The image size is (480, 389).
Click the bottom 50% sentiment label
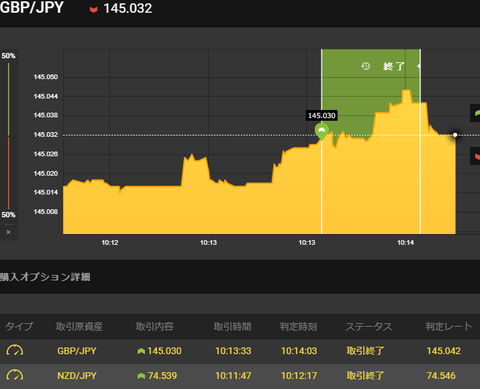click(x=8, y=215)
